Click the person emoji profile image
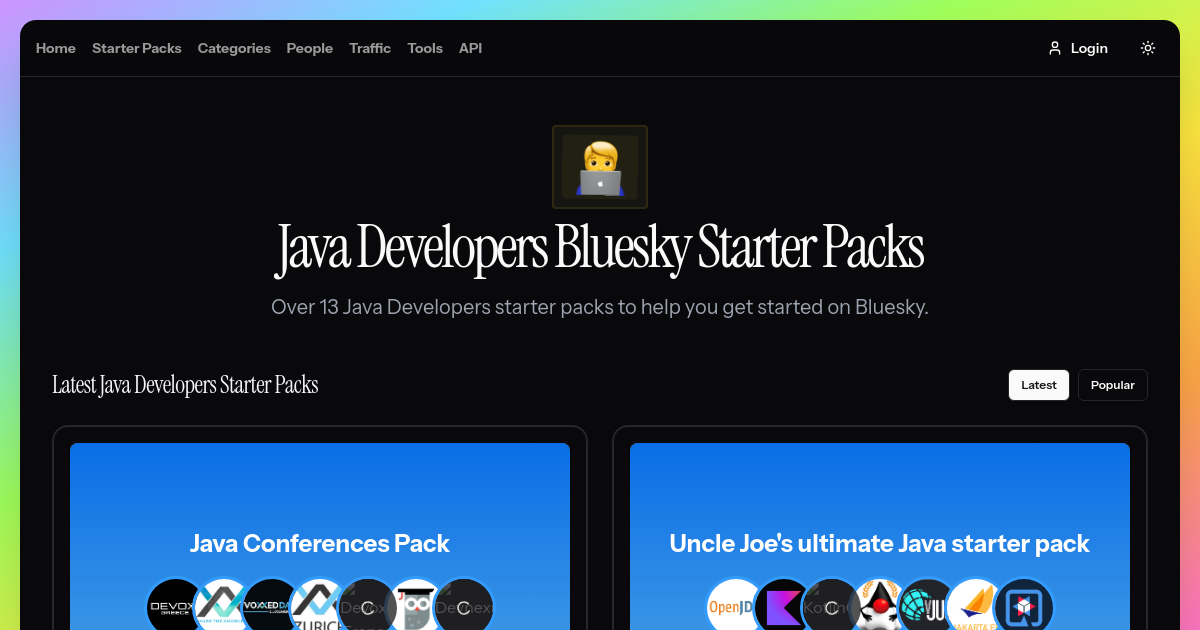 [x=600, y=166]
